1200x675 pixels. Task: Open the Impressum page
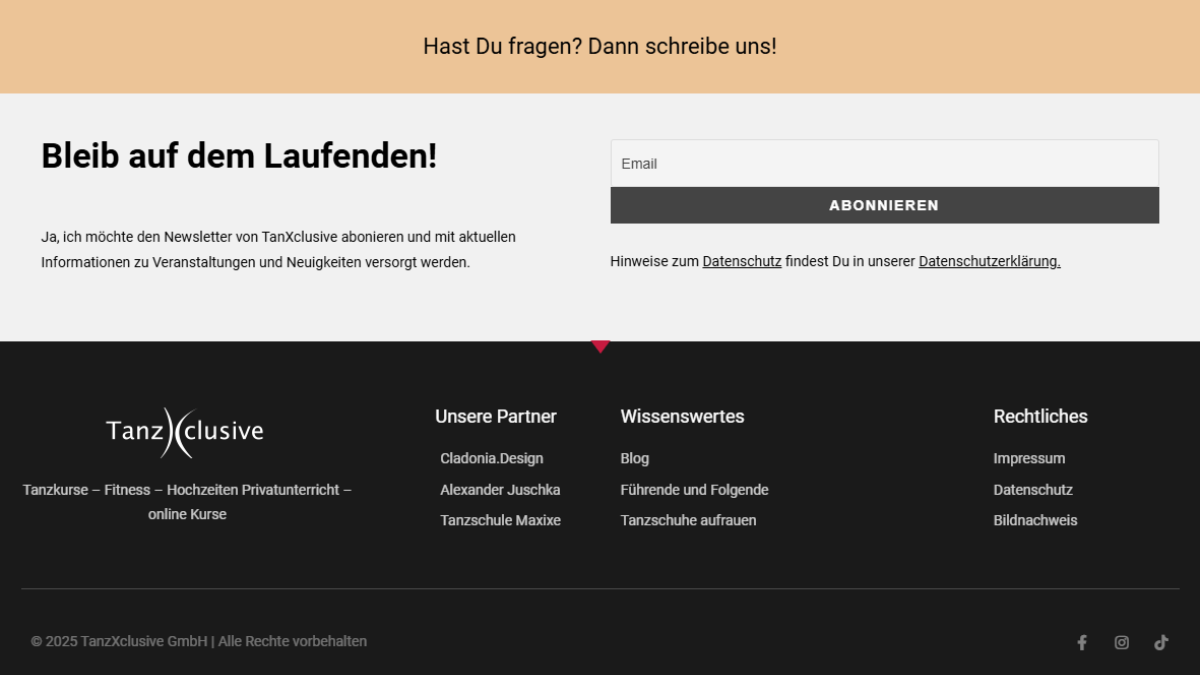1029,459
